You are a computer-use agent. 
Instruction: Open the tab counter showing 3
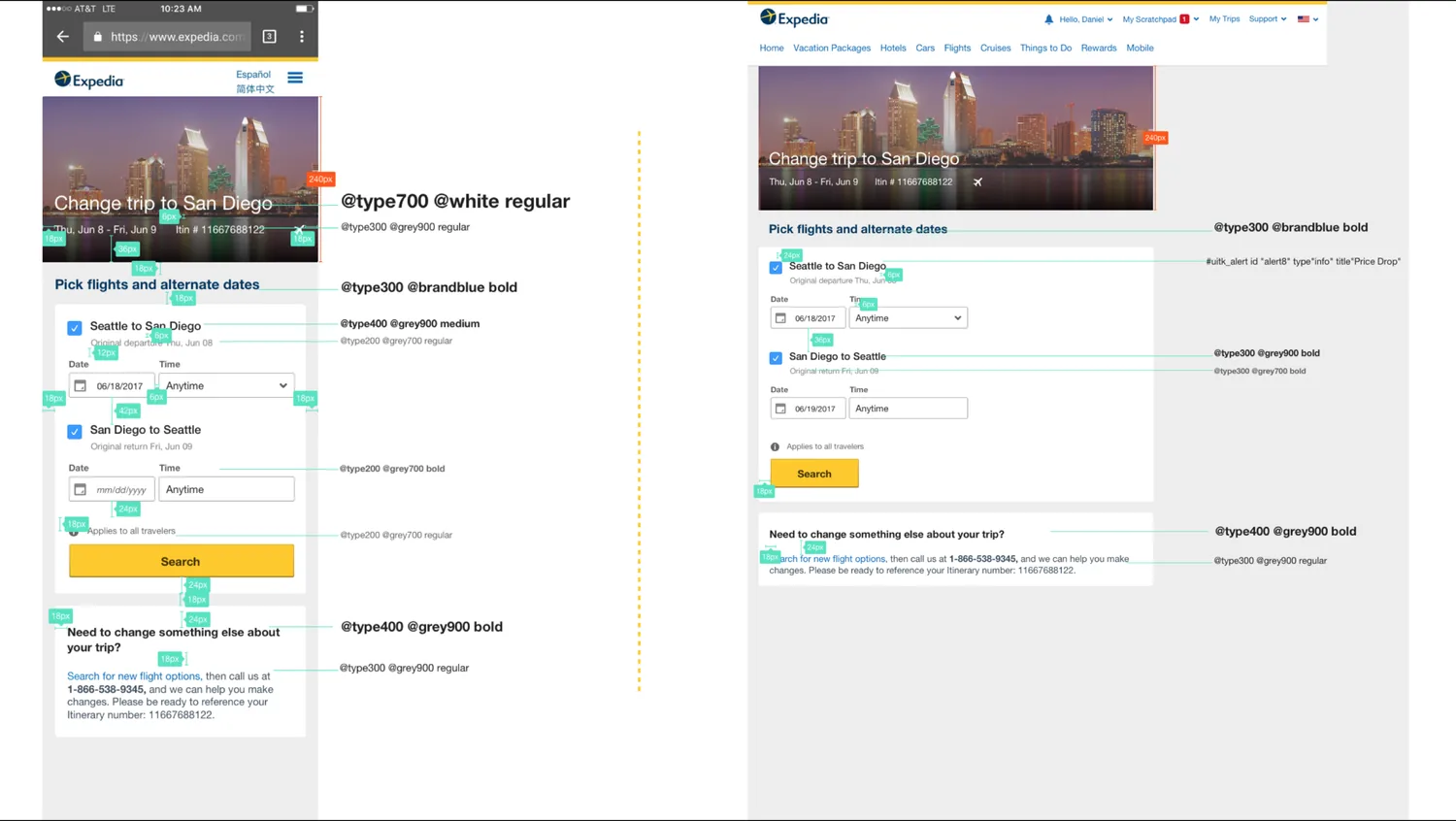click(x=270, y=37)
